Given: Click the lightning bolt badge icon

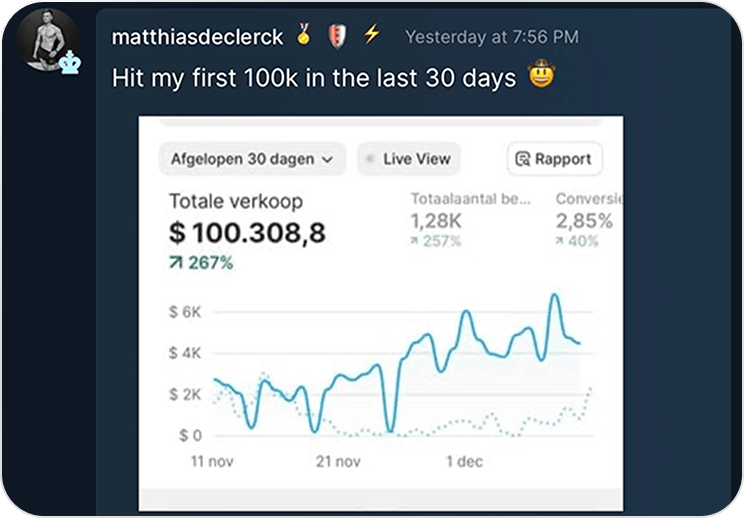Looking at the screenshot, I should pyautogui.click(x=371, y=36).
